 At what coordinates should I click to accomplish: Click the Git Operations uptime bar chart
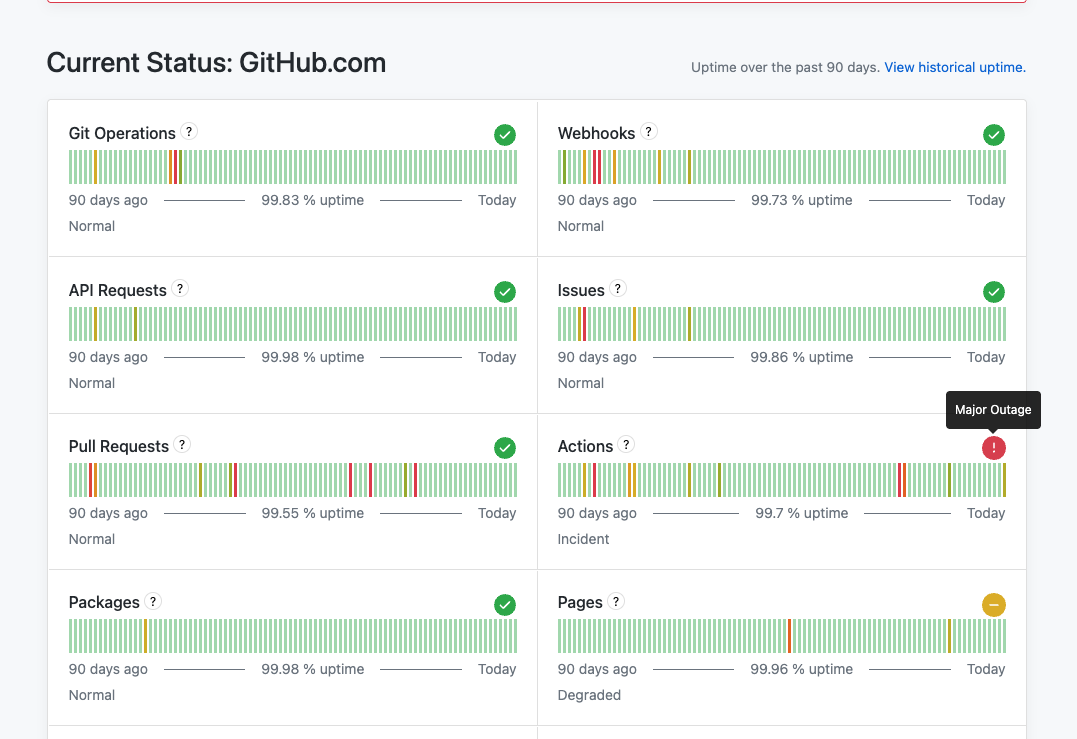click(x=293, y=167)
